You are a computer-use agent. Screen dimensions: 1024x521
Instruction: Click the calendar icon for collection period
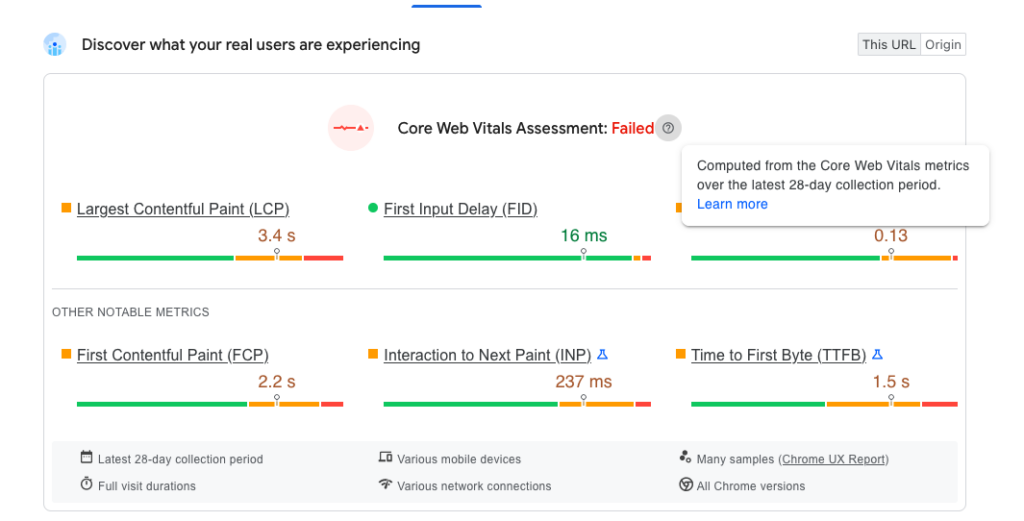pos(87,458)
